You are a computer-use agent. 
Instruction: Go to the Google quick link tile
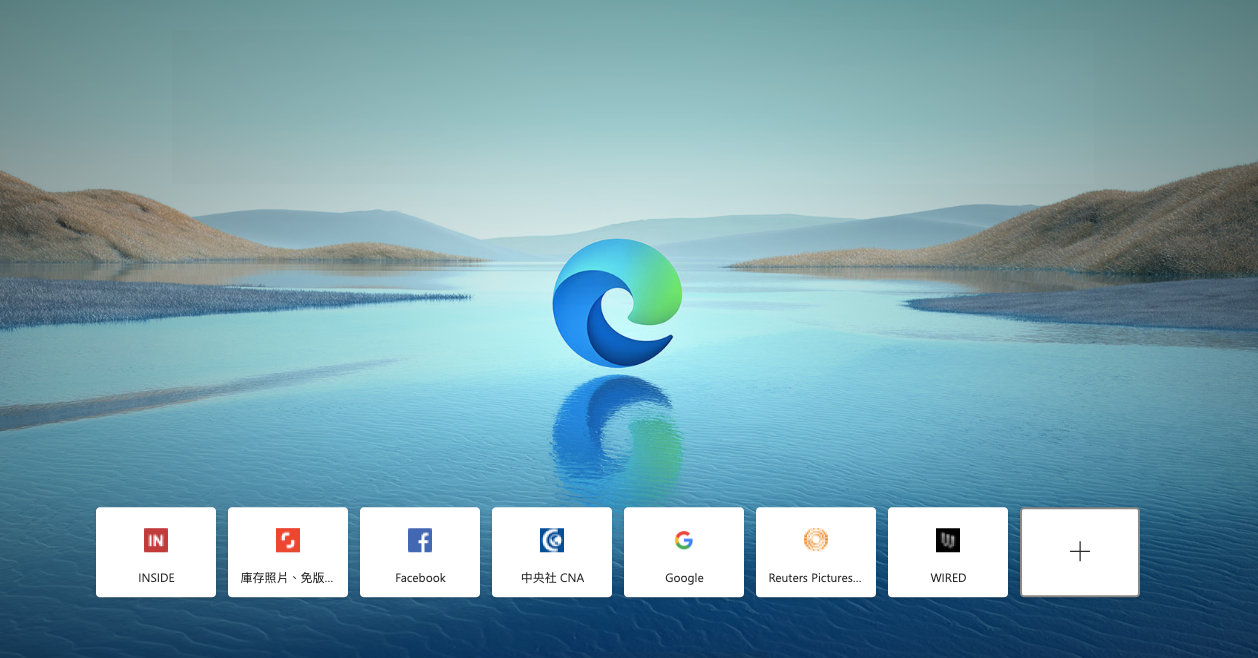coord(684,552)
